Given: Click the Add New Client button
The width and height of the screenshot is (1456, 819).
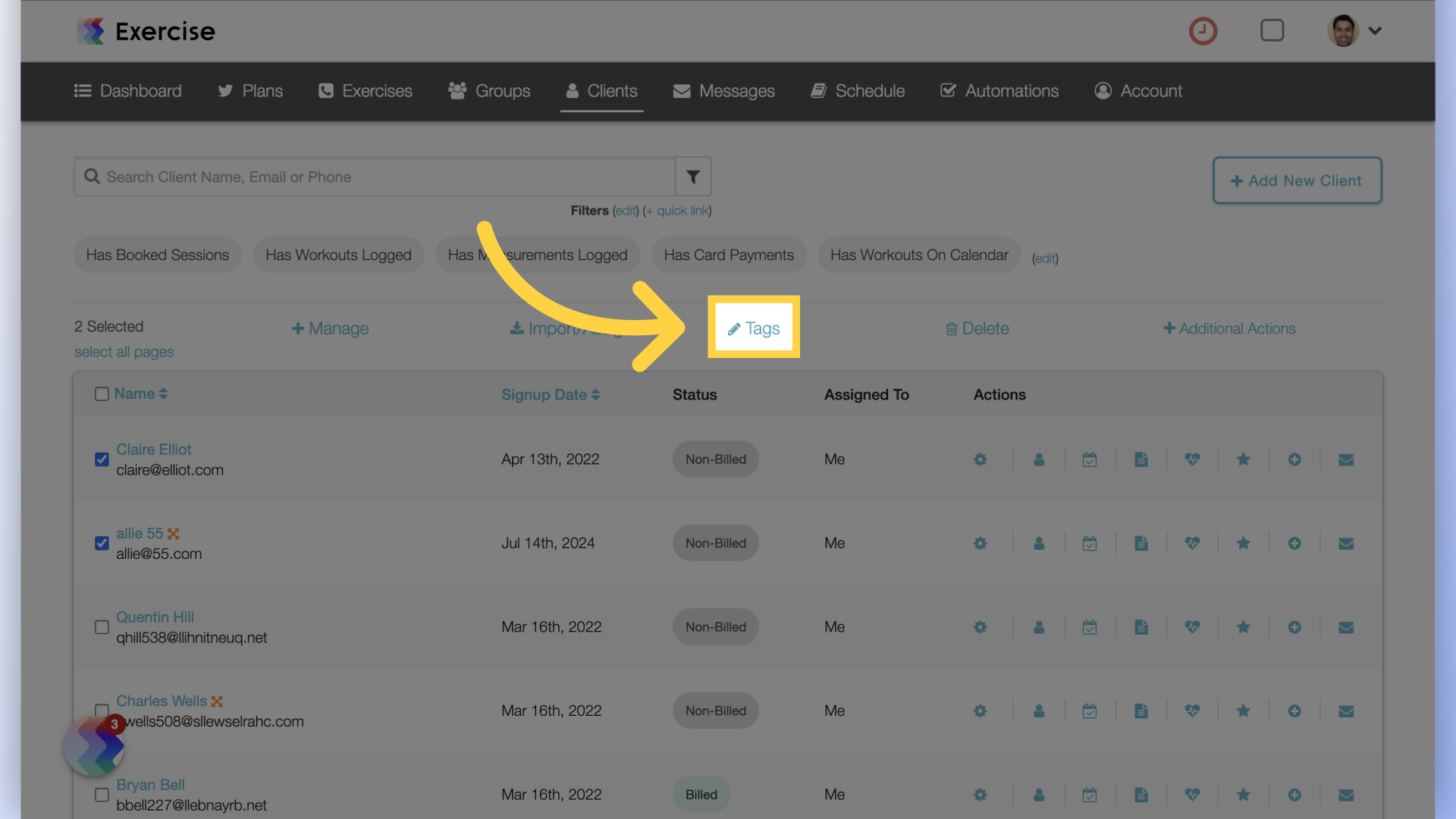Looking at the screenshot, I should click(1297, 180).
